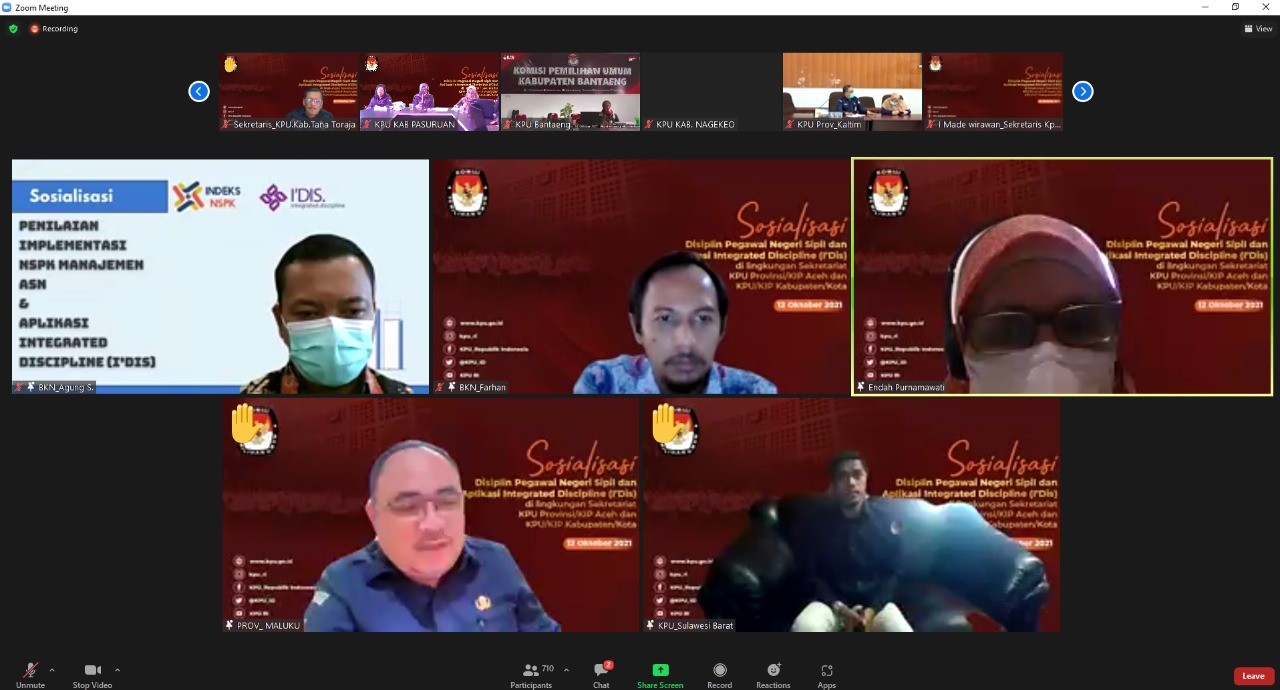
Task: Leave the meeting
Action: pos(1253,676)
